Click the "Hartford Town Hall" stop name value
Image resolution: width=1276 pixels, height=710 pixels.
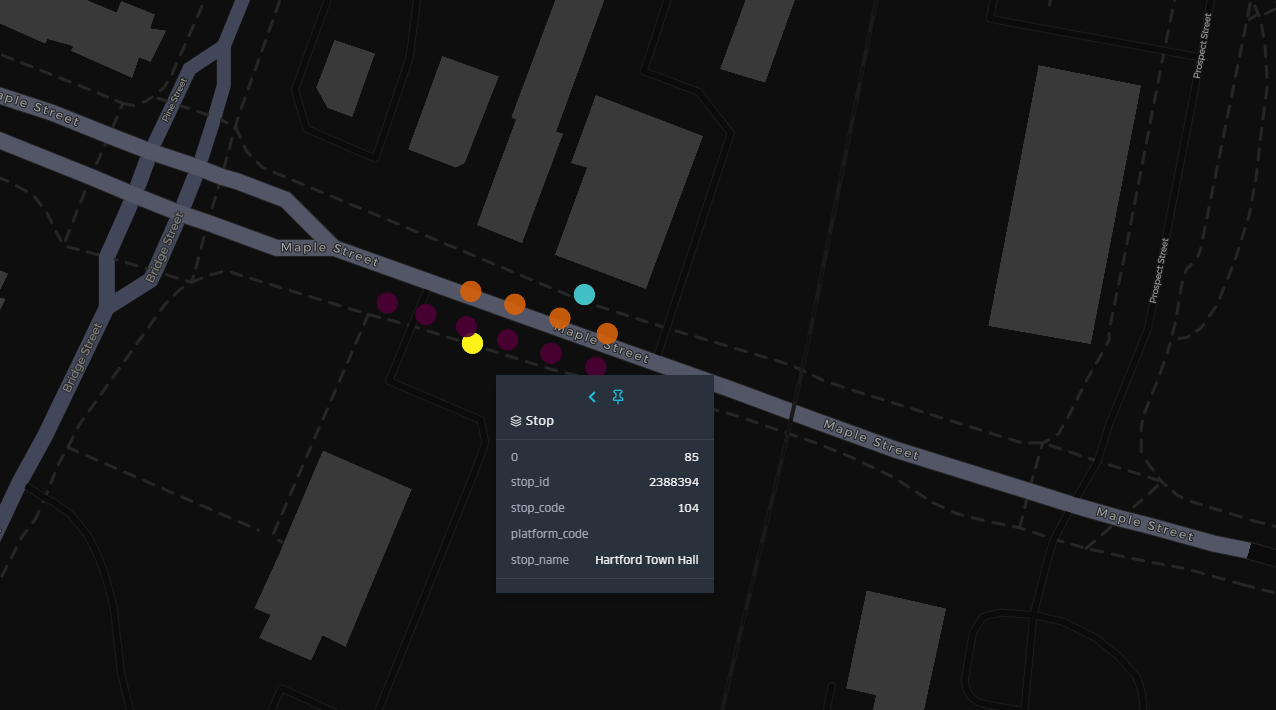(646, 559)
